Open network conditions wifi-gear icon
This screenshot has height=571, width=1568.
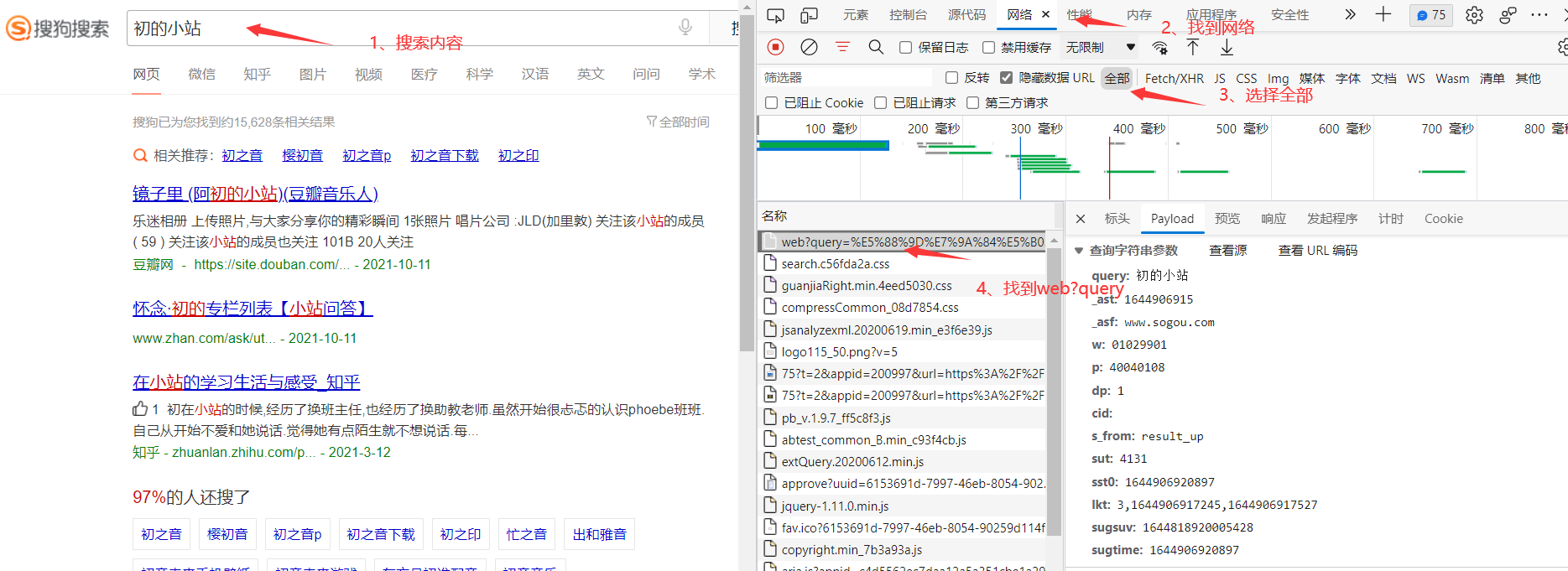pyautogui.click(x=1160, y=48)
